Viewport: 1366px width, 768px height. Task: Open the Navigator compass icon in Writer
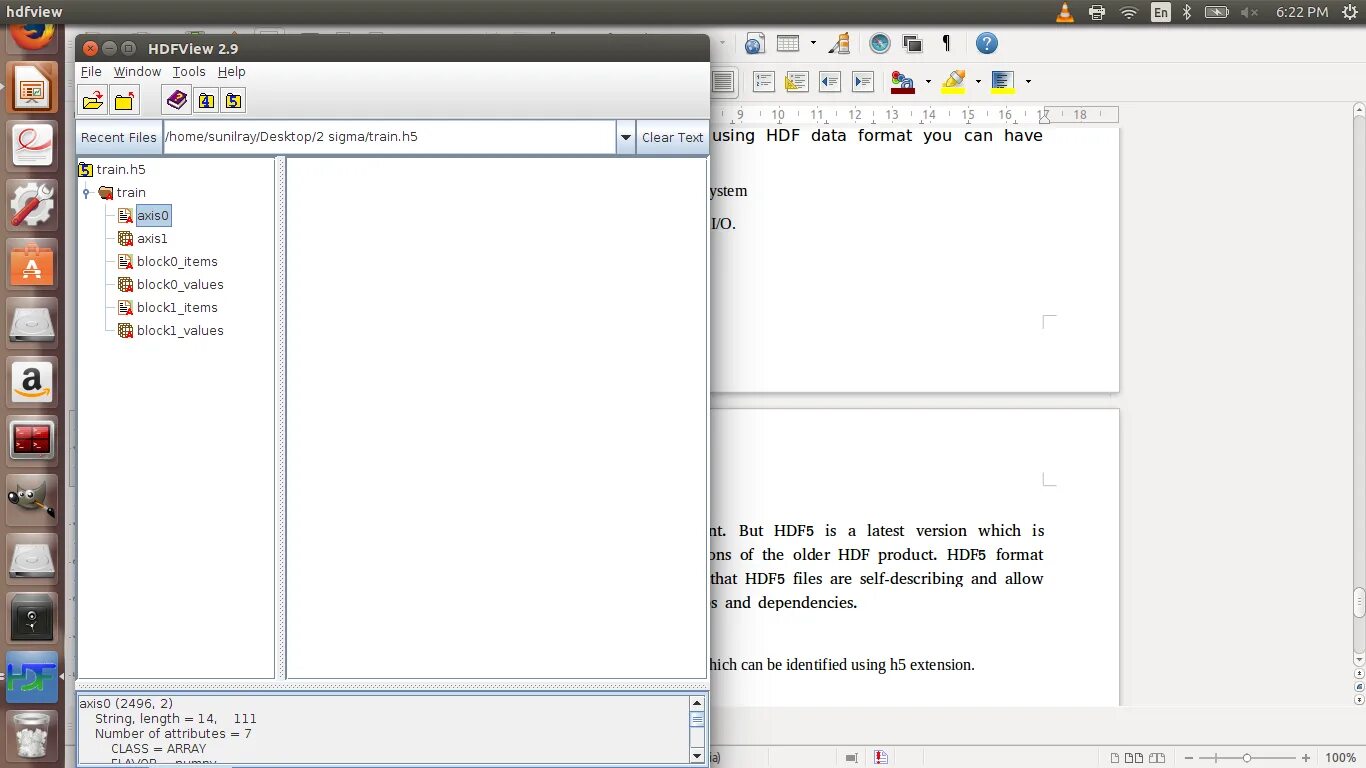[x=879, y=43]
